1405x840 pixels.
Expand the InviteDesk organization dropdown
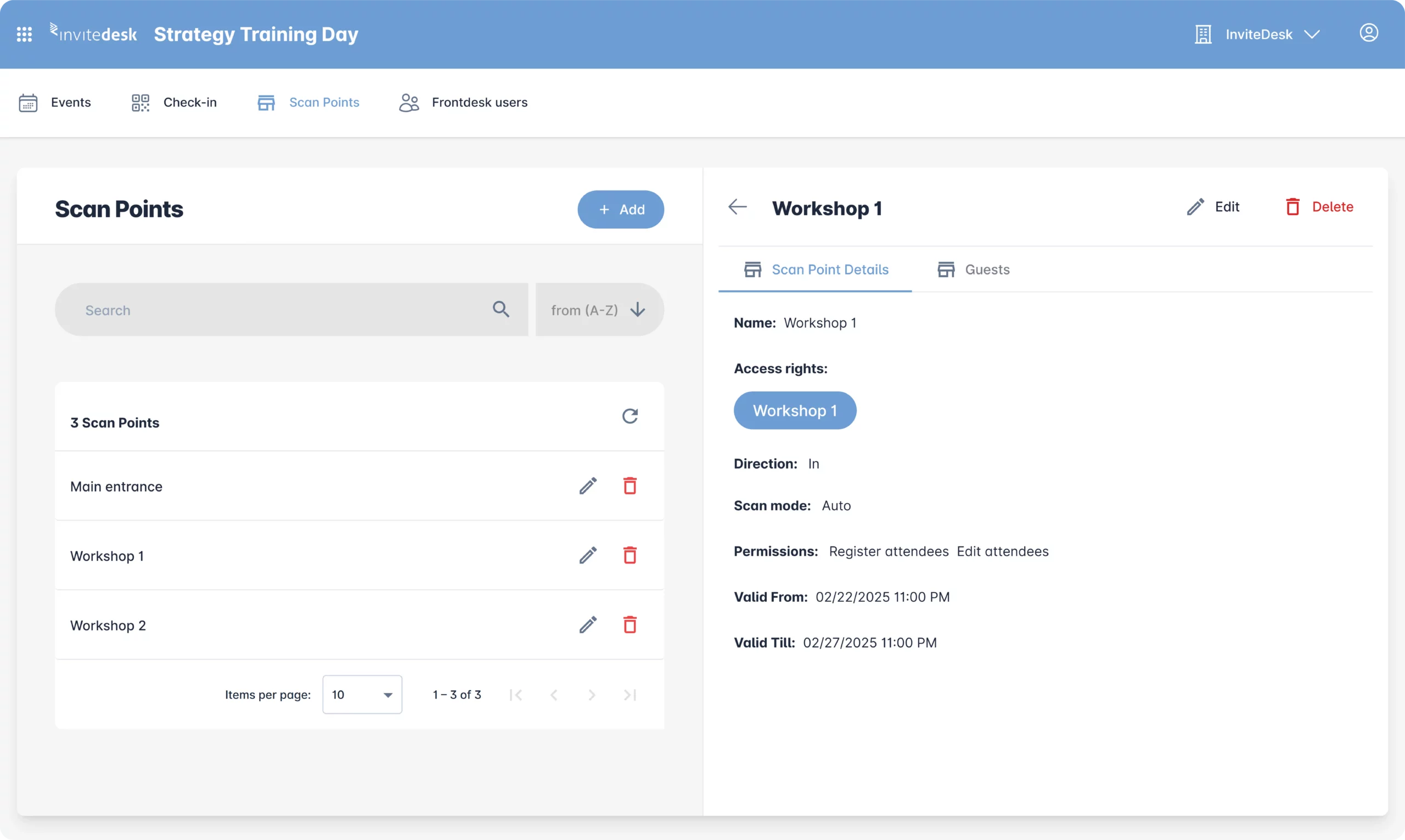tap(1257, 35)
